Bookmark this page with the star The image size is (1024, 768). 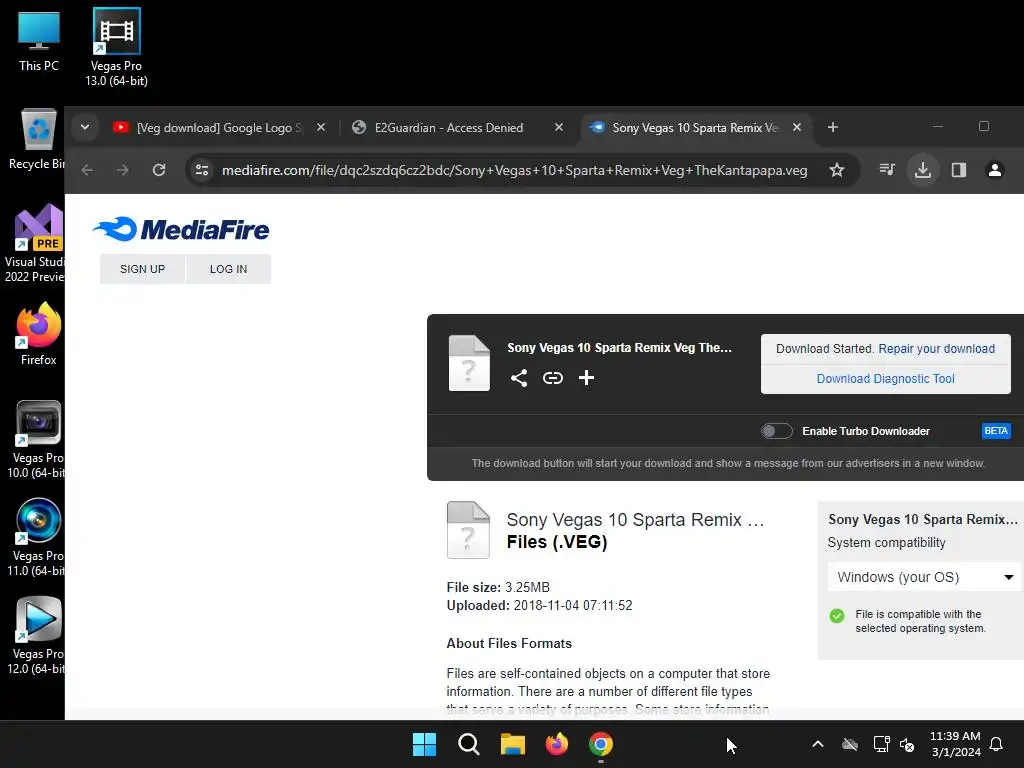[837, 170]
